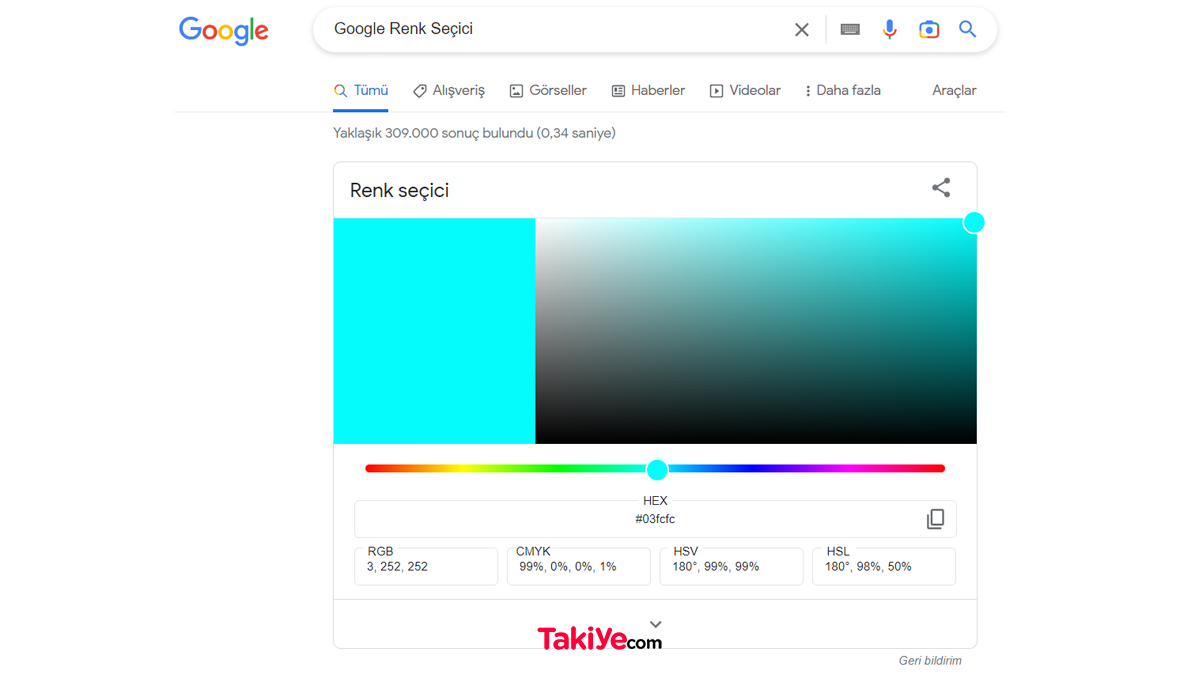Click the RGB value field

pos(426,566)
